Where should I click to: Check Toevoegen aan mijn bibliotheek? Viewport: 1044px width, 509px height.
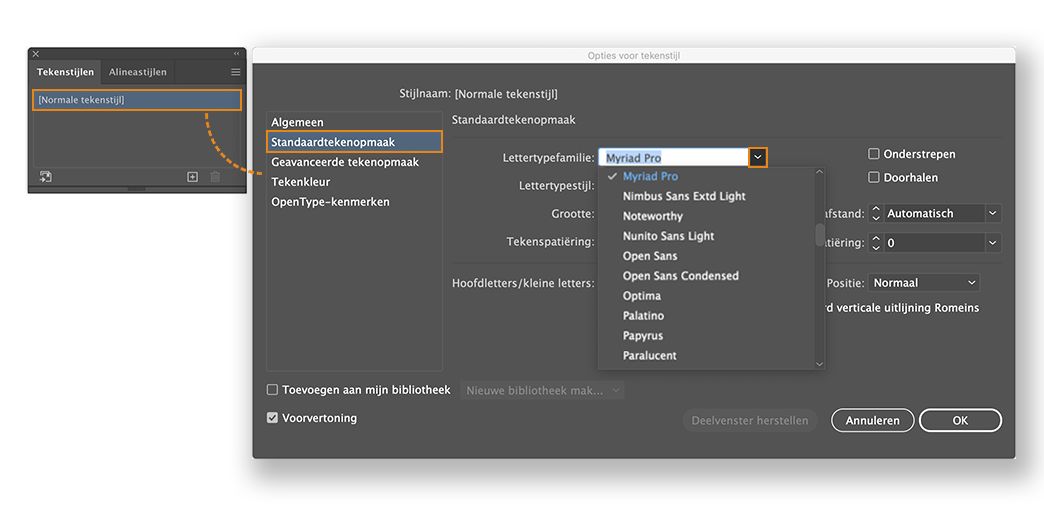[x=272, y=390]
